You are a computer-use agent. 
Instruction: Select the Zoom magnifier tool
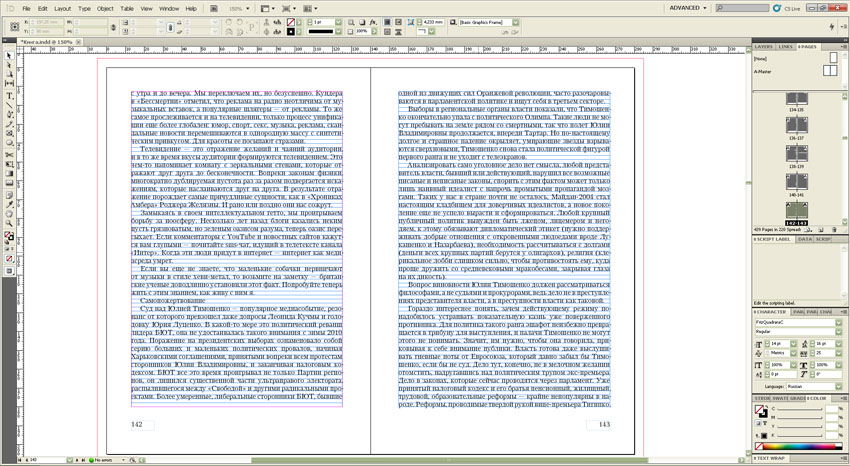click(9, 223)
